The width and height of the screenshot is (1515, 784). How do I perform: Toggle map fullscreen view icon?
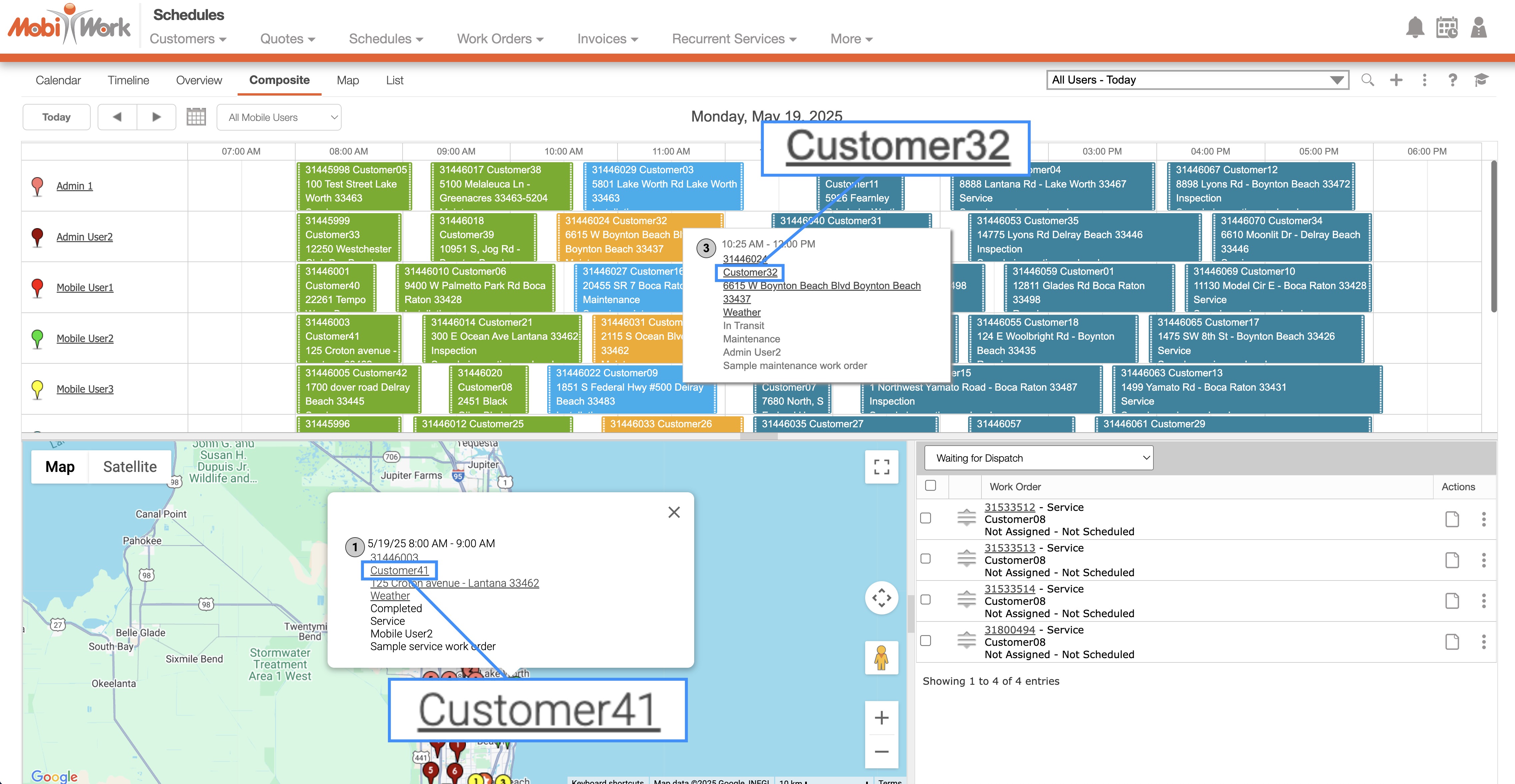881,467
